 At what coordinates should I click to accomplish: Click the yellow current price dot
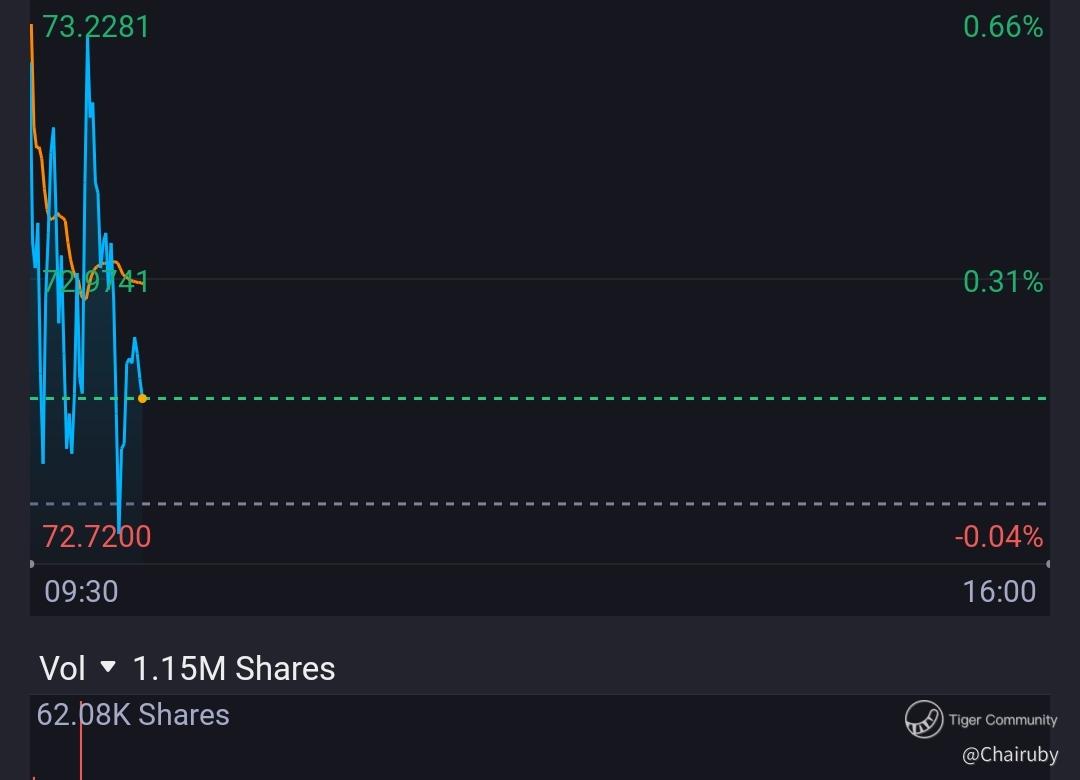142,398
